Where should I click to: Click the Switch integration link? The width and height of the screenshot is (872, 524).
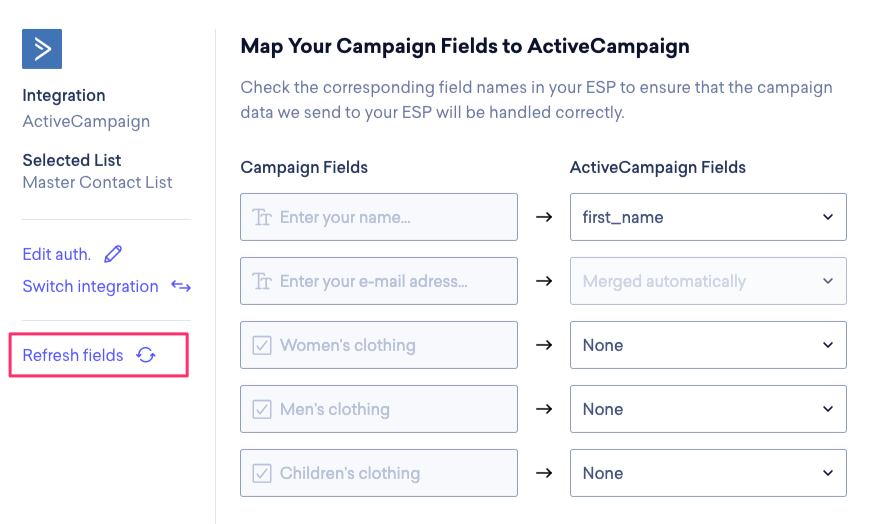(x=90, y=286)
